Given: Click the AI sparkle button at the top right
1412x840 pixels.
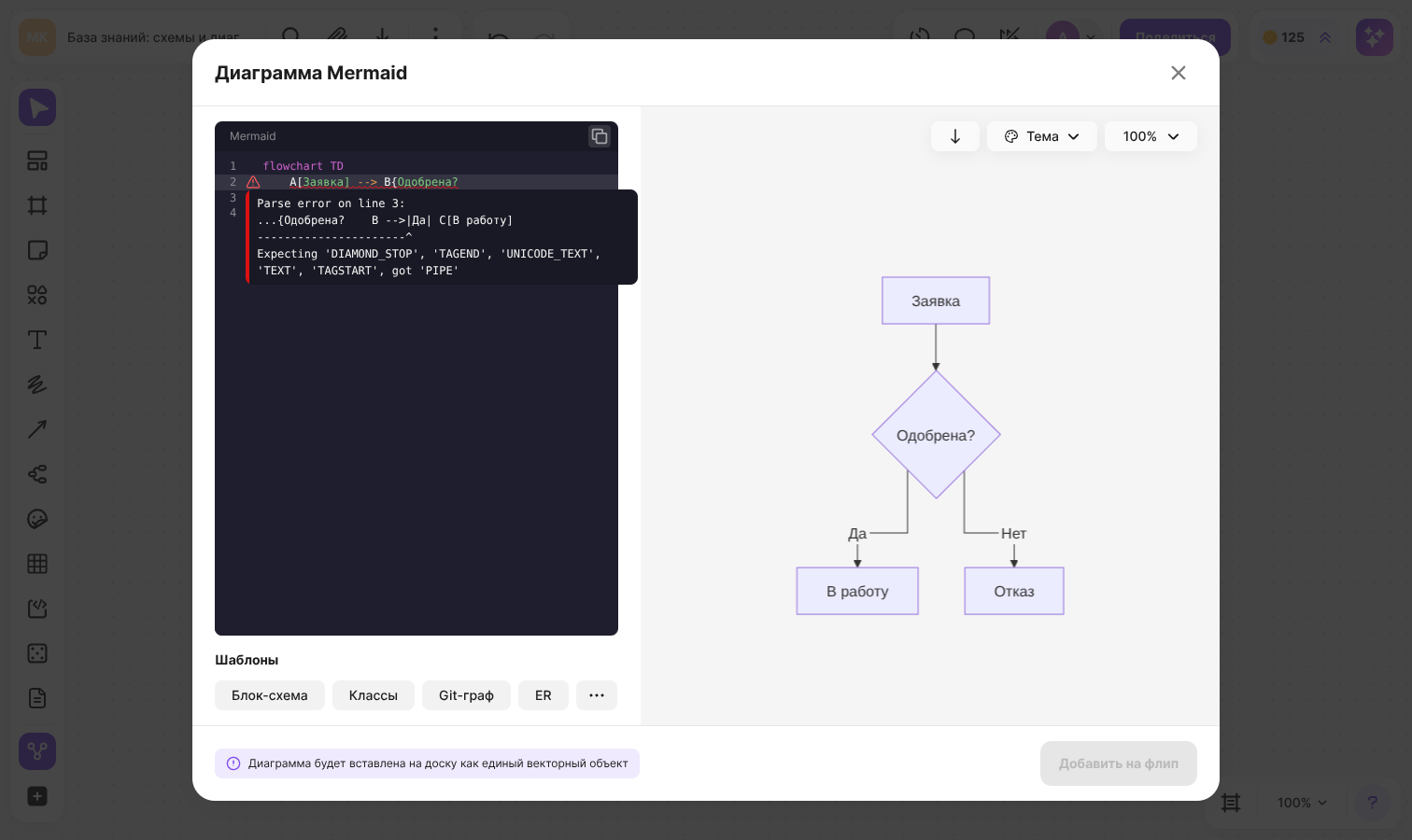Looking at the screenshot, I should 1375,37.
